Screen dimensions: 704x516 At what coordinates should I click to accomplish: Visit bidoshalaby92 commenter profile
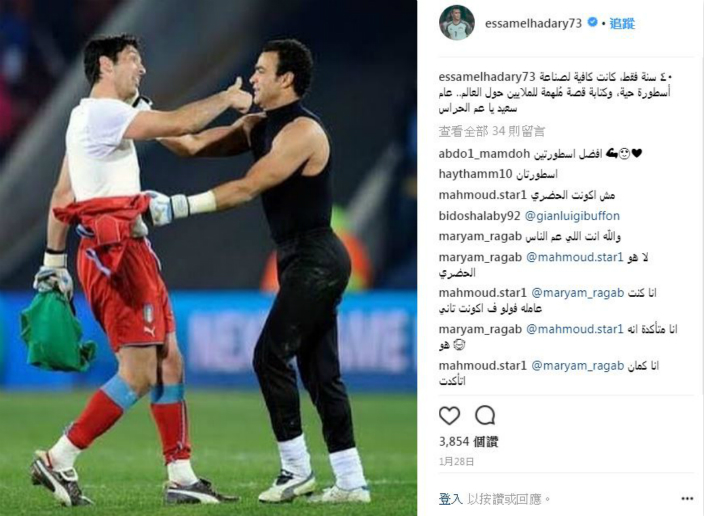479,216
